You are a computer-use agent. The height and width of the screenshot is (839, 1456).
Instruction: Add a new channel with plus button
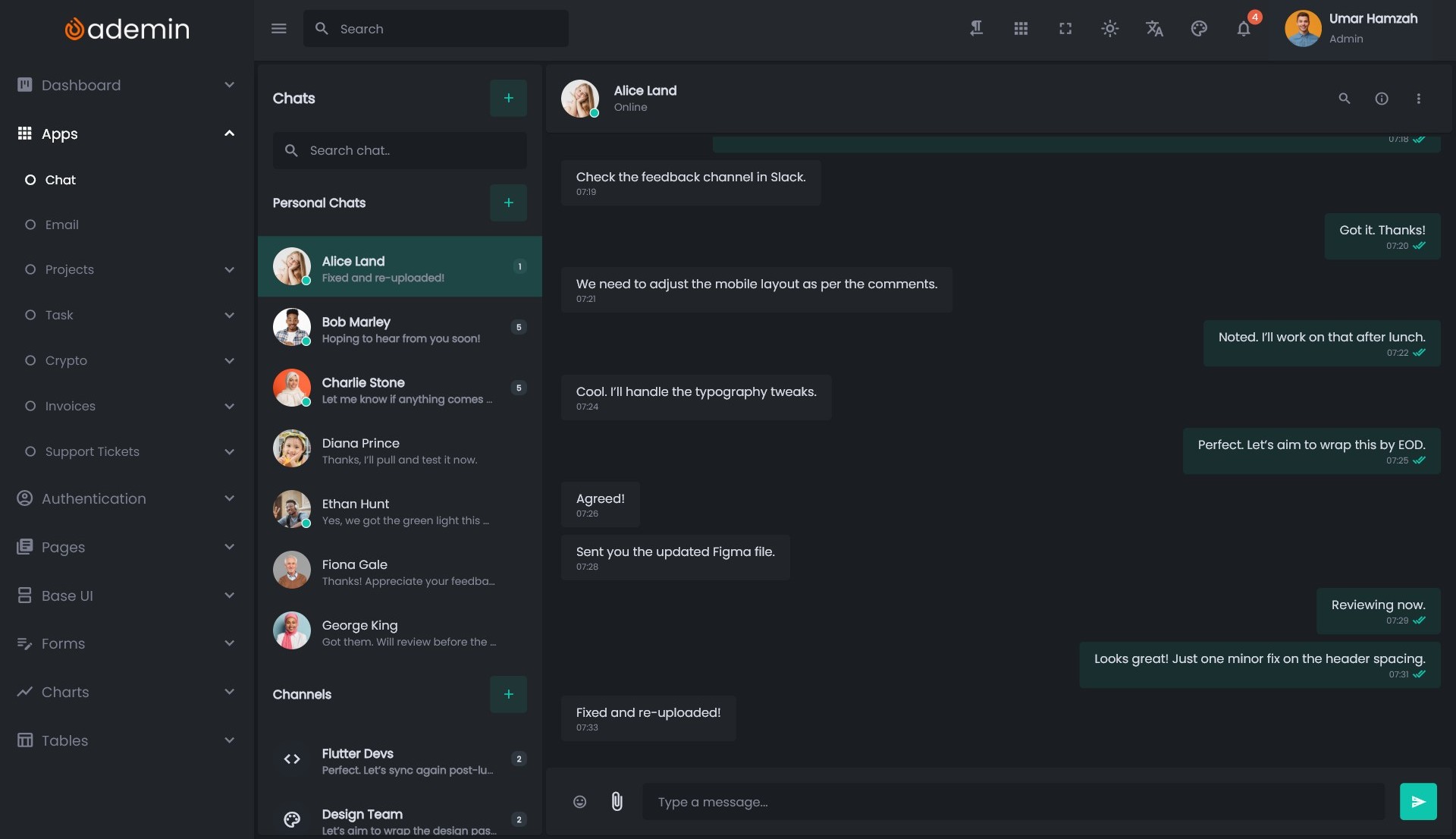tap(508, 694)
